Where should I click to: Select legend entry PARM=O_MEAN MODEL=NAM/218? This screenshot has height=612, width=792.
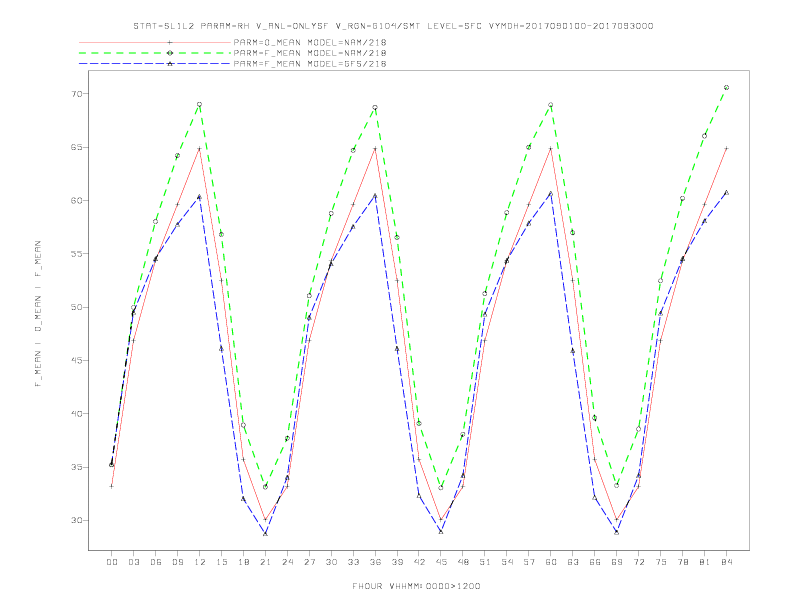tap(310, 42)
